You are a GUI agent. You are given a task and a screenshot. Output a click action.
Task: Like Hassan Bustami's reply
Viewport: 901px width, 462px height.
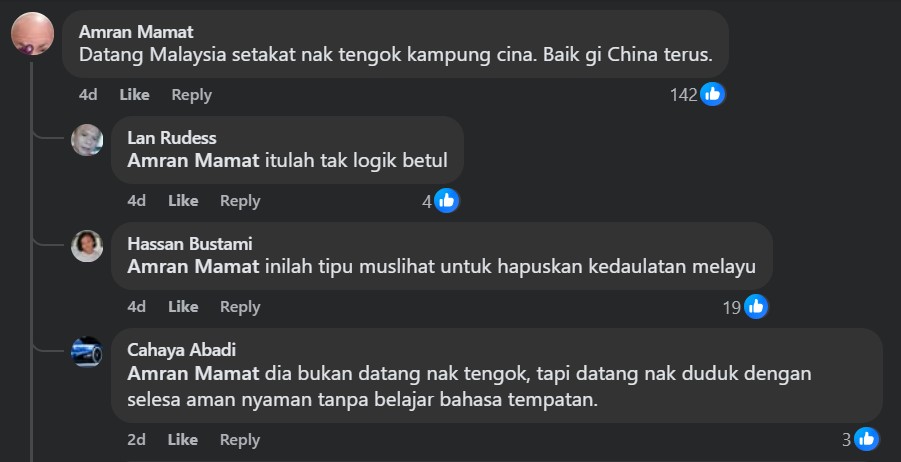coord(183,307)
